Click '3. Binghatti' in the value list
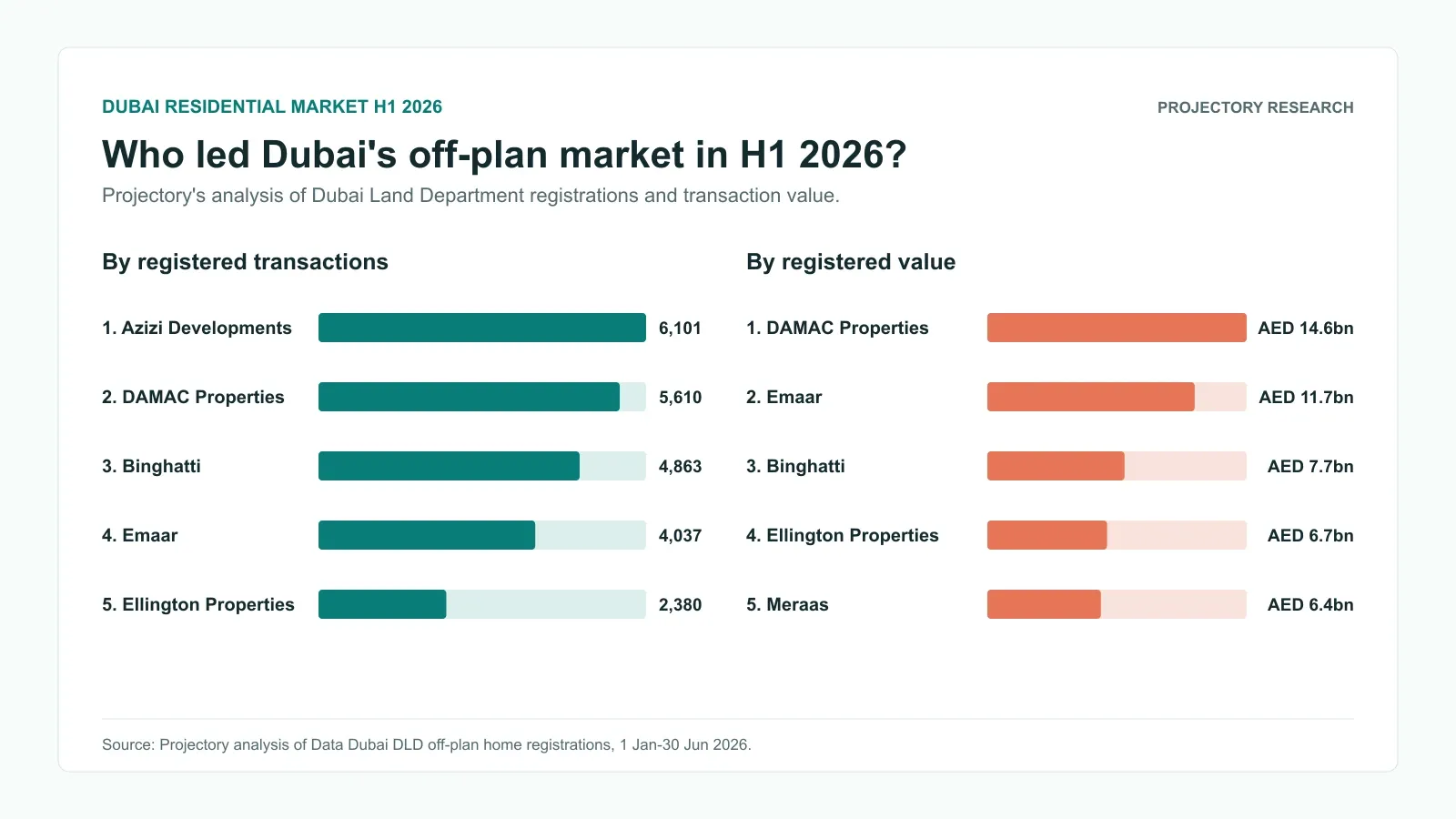Image resolution: width=1456 pixels, height=819 pixels. (x=795, y=466)
